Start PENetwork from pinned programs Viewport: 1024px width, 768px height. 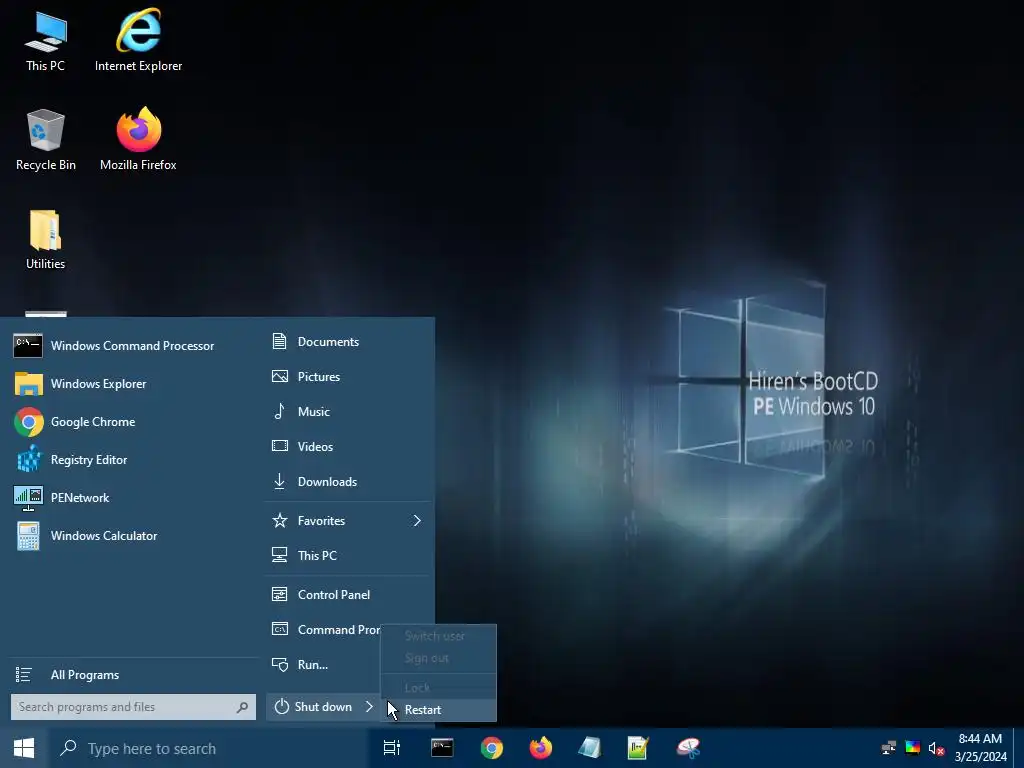click(133, 498)
